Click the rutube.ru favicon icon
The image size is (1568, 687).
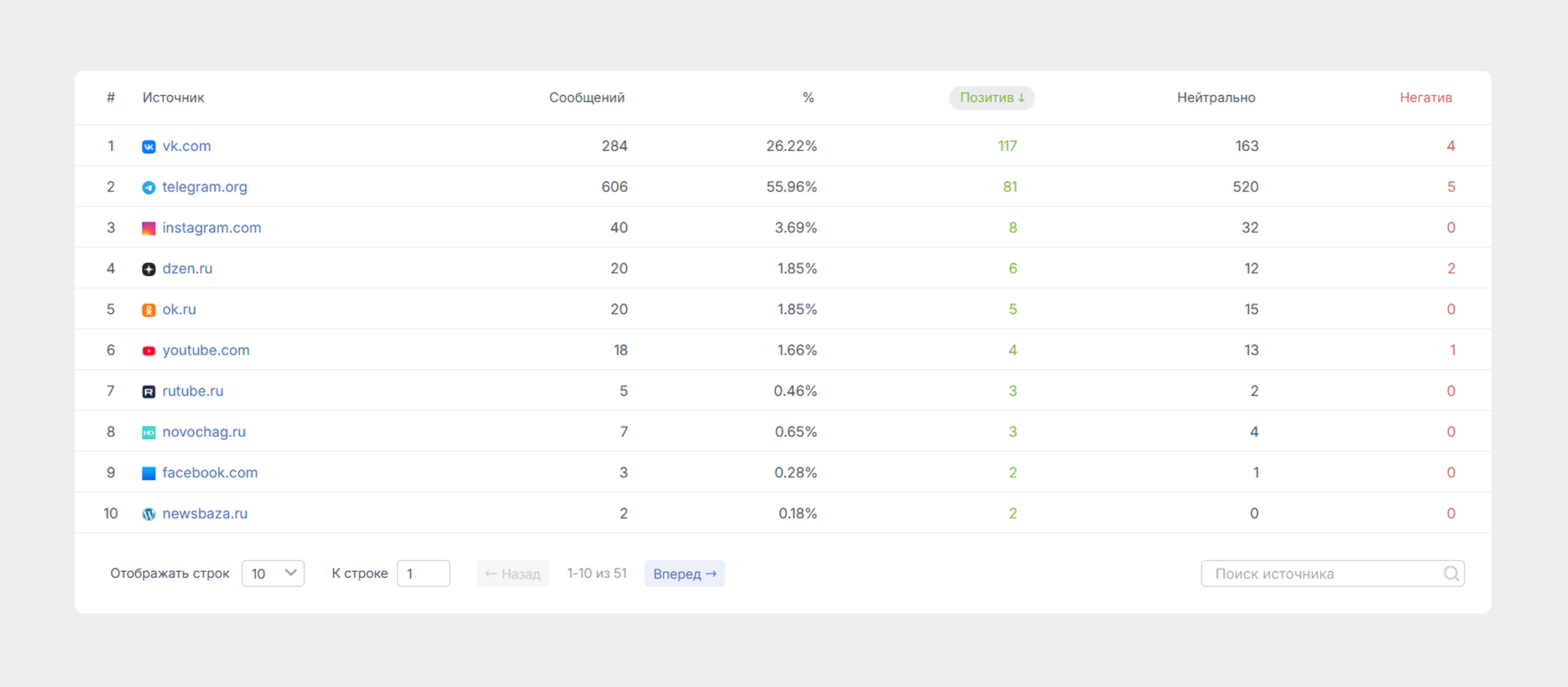pyautogui.click(x=148, y=392)
